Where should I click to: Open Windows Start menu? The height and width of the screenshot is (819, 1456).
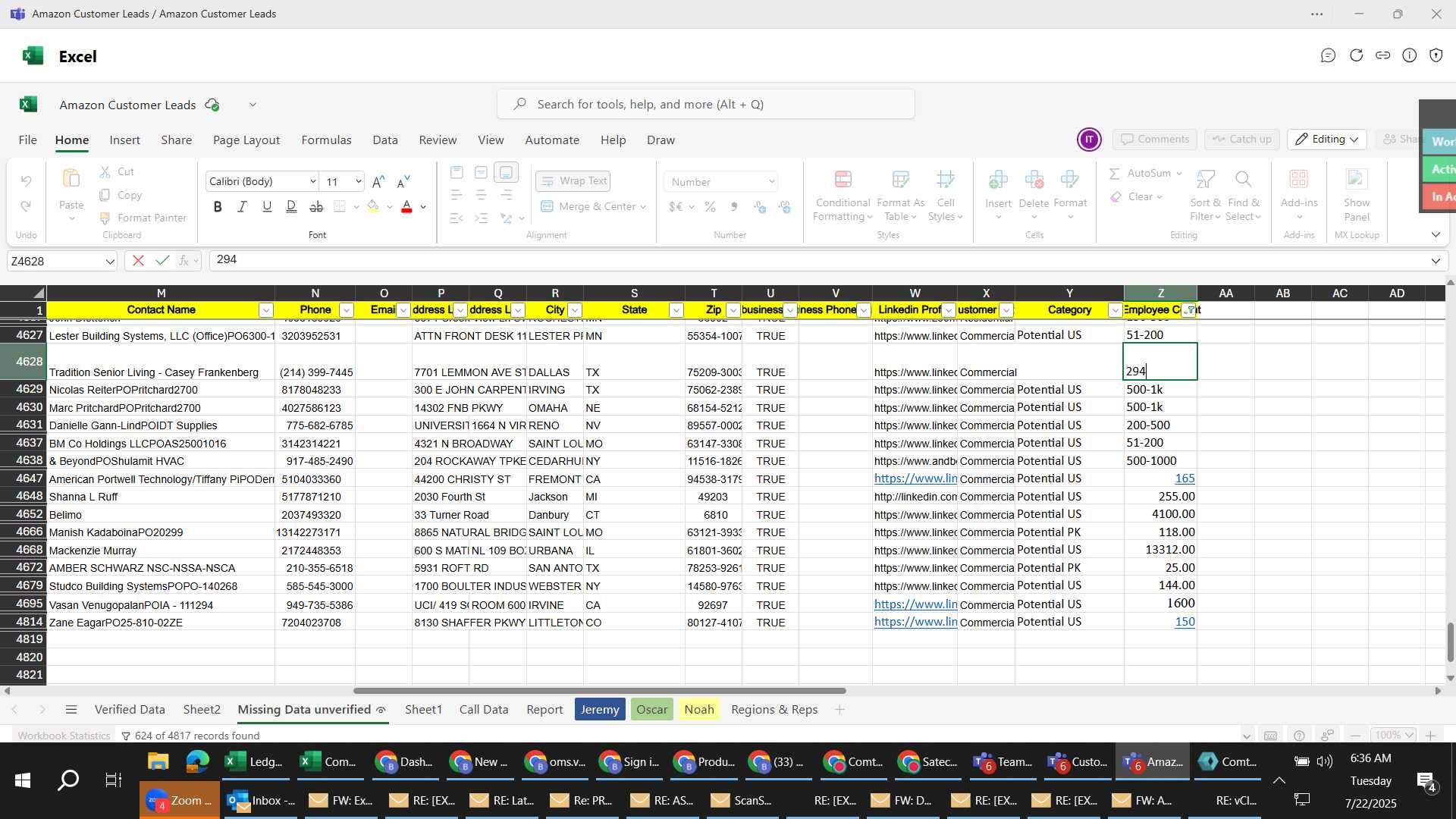pos(23,780)
